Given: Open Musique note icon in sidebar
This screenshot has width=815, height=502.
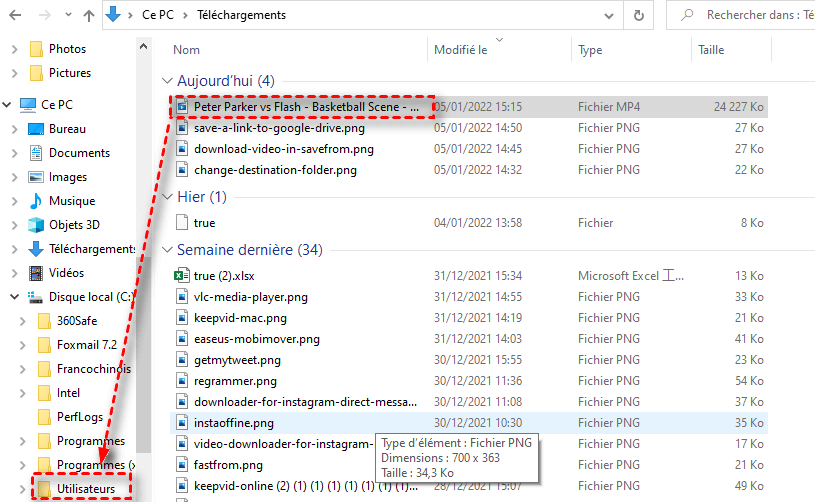Looking at the screenshot, I should 36,201.
